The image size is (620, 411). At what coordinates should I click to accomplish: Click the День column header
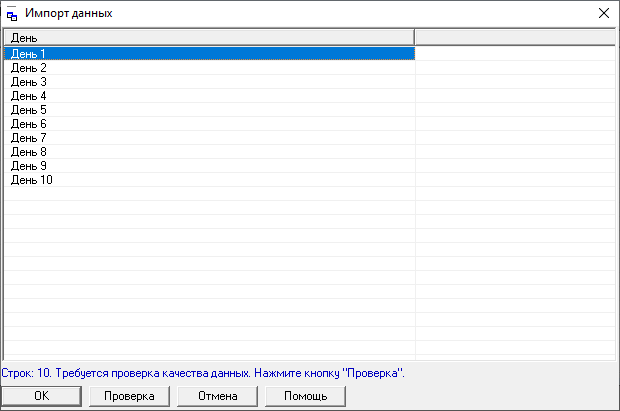(x=208, y=37)
